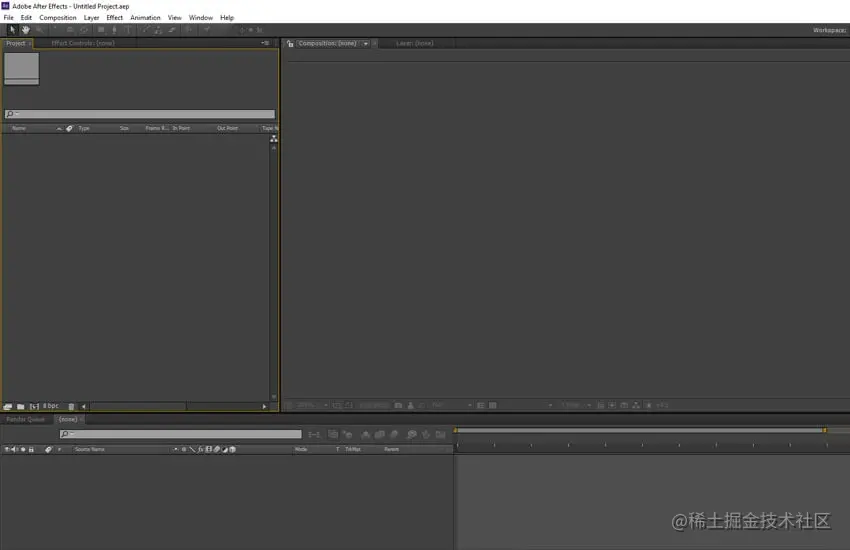This screenshot has width=850, height=550.
Task: Click the Effect fx switch column icon
Action: pos(201,449)
